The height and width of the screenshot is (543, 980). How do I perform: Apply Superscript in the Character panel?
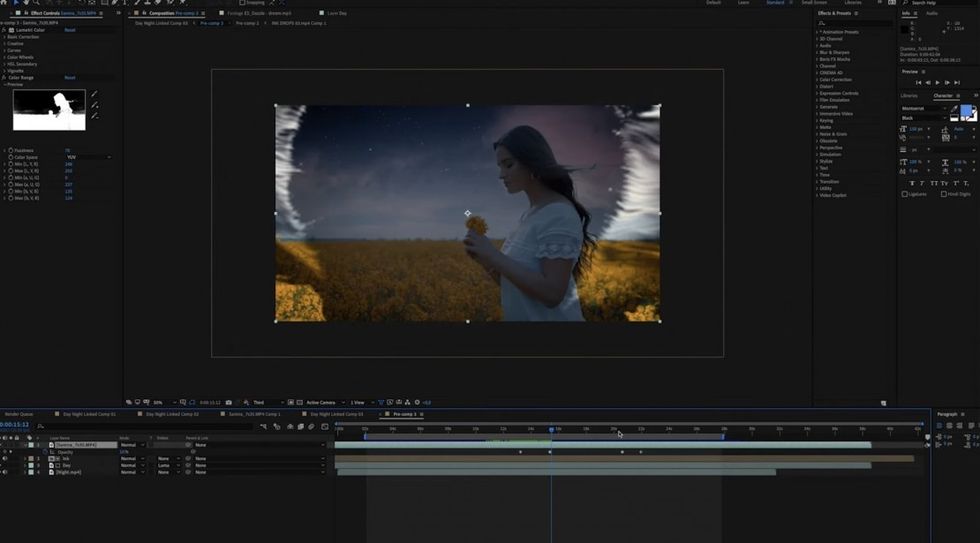coord(956,183)
